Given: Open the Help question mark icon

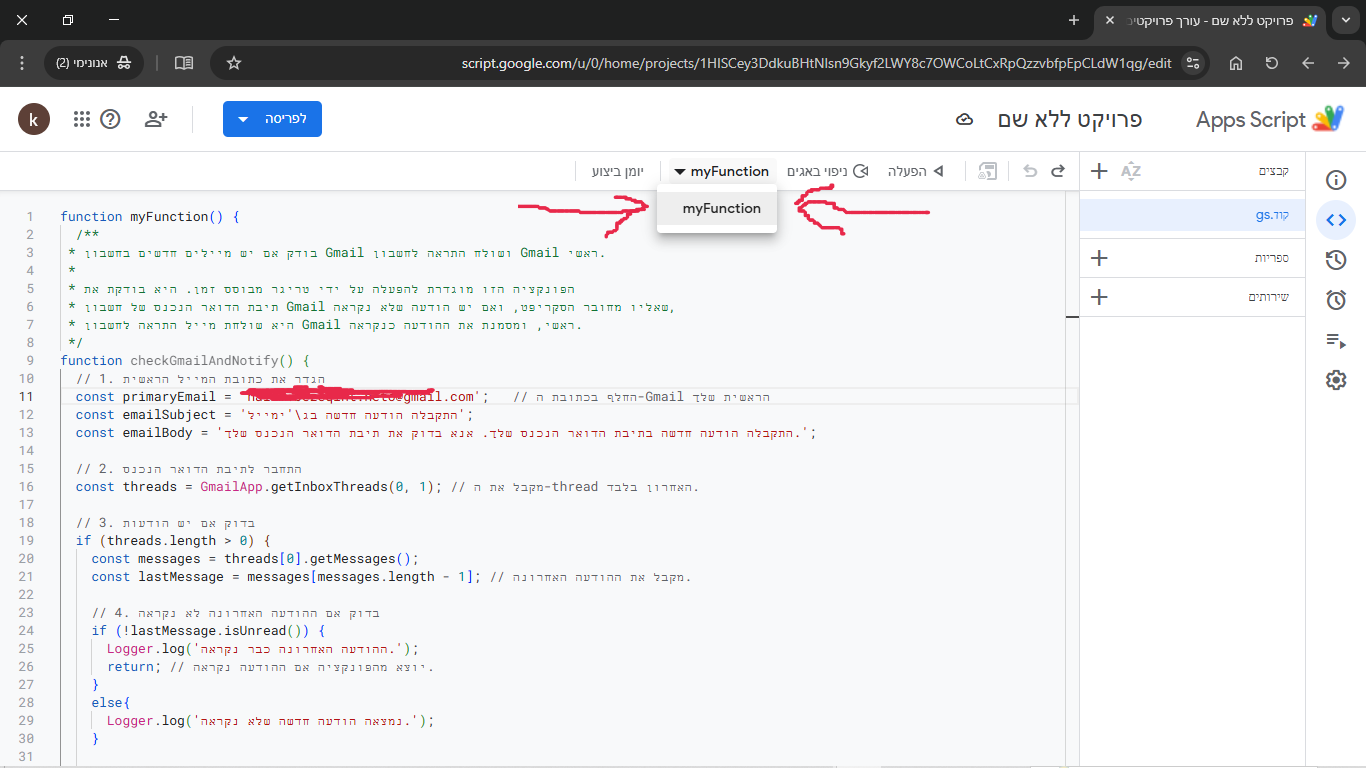Looking at the screenshot, I should (x=111, y=119).
